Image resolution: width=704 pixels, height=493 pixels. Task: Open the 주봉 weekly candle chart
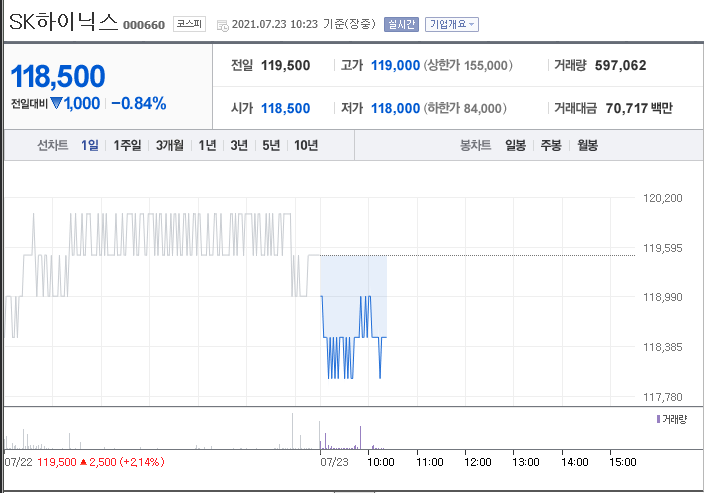click(551, 145)
